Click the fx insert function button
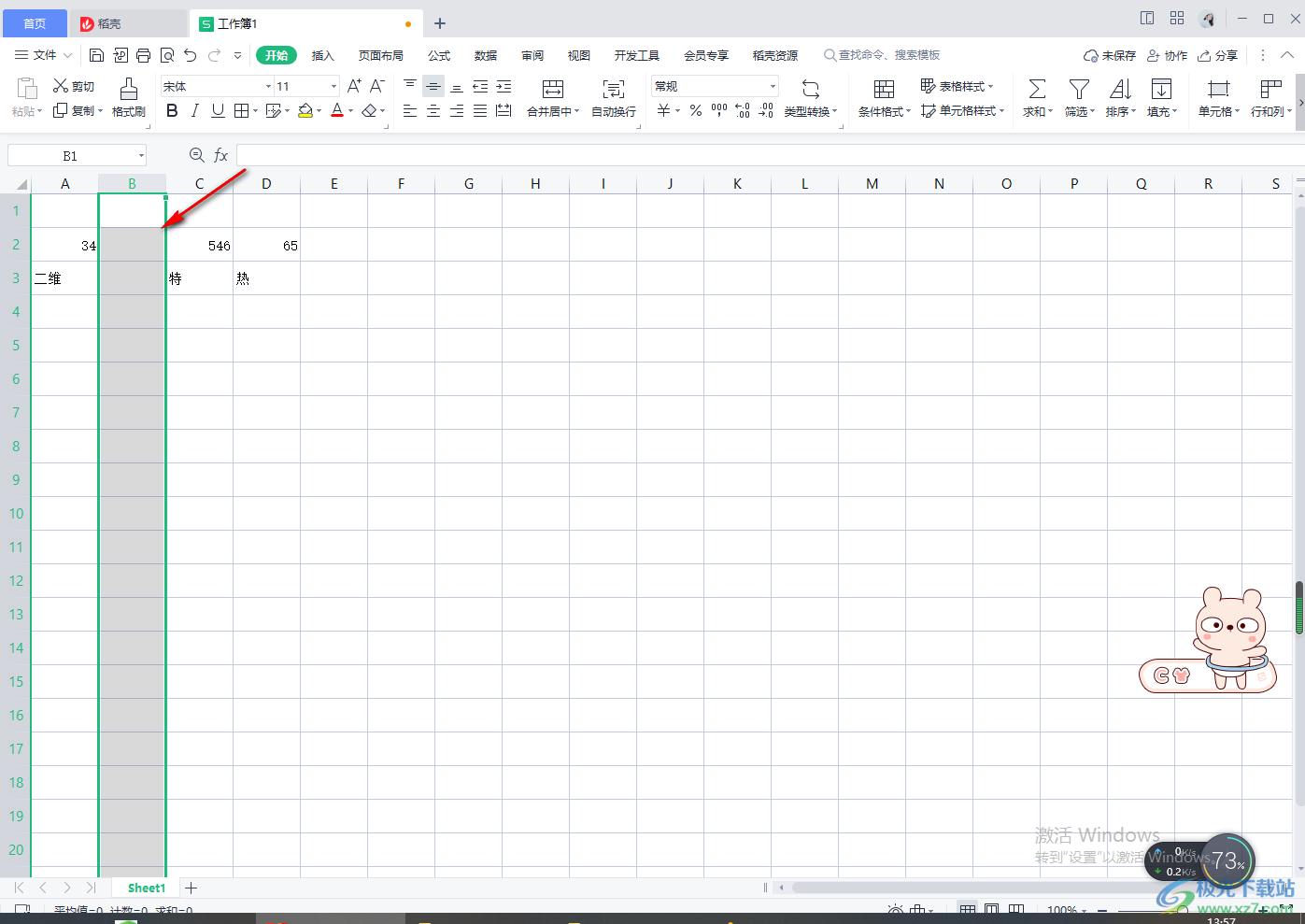Screen dimensions: 1305x924 click(221, 155)
